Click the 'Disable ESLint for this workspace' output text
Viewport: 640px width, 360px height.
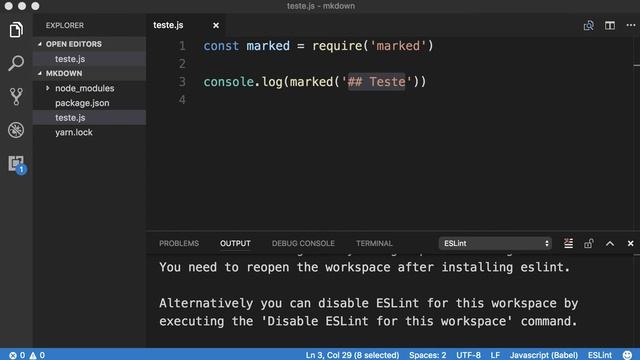387,321
